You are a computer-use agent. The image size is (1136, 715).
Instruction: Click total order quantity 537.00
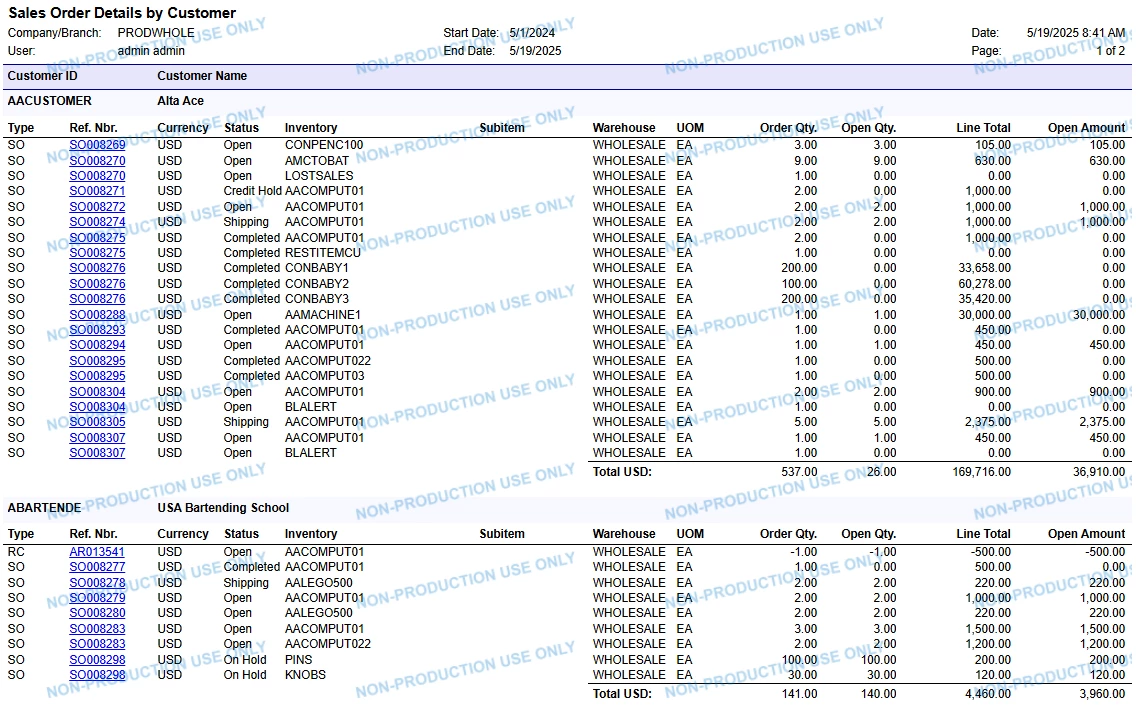coord(799,472)
